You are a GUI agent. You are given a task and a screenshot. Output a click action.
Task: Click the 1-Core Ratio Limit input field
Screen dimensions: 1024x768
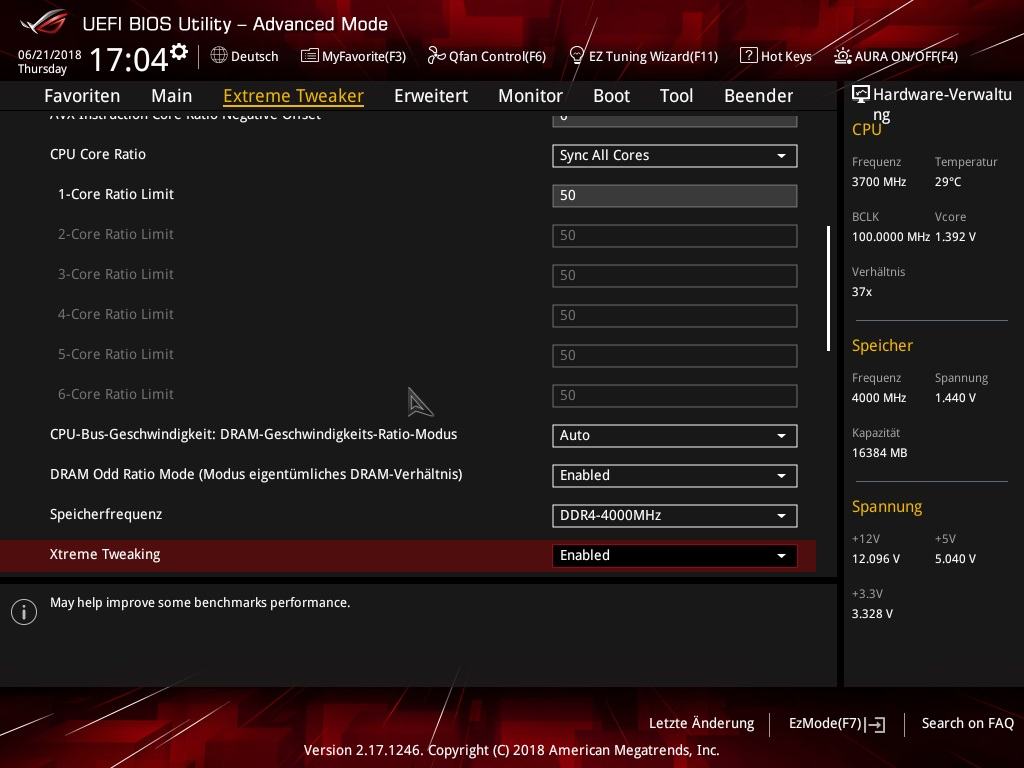pos(675,195)
